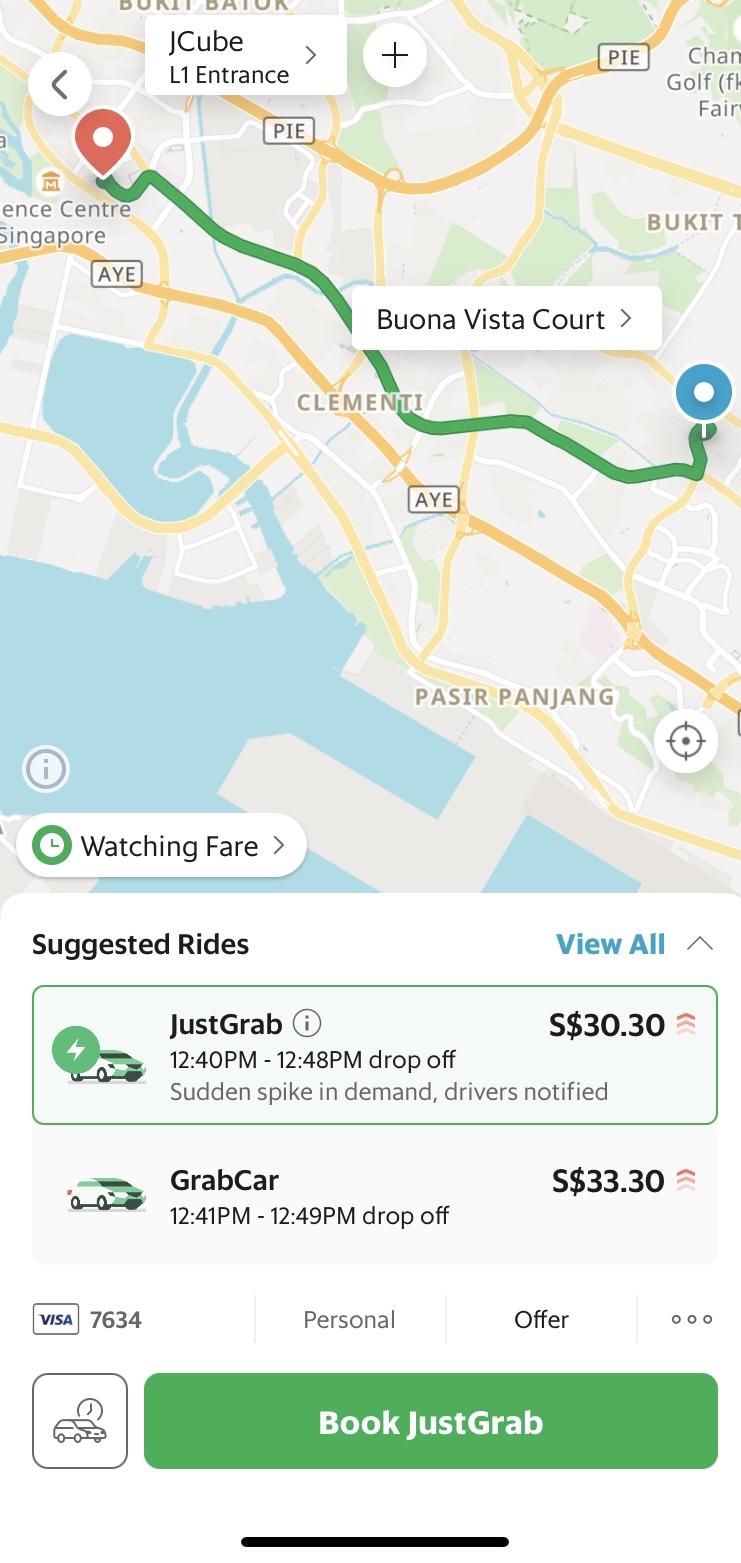
Task: Switch the Personal profile tag
Action: click(349, 1320)
